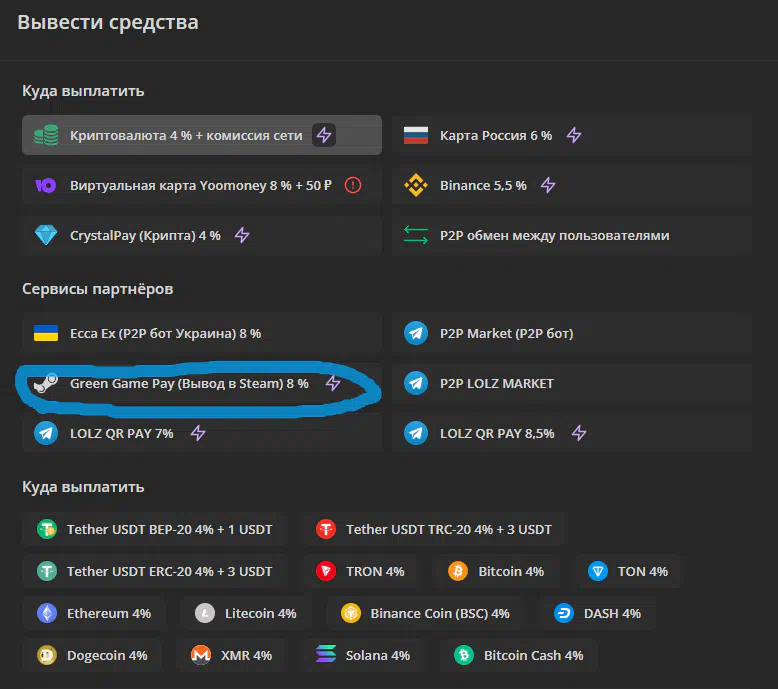Click the purple Yoomoney logo icon

[46, 186]
